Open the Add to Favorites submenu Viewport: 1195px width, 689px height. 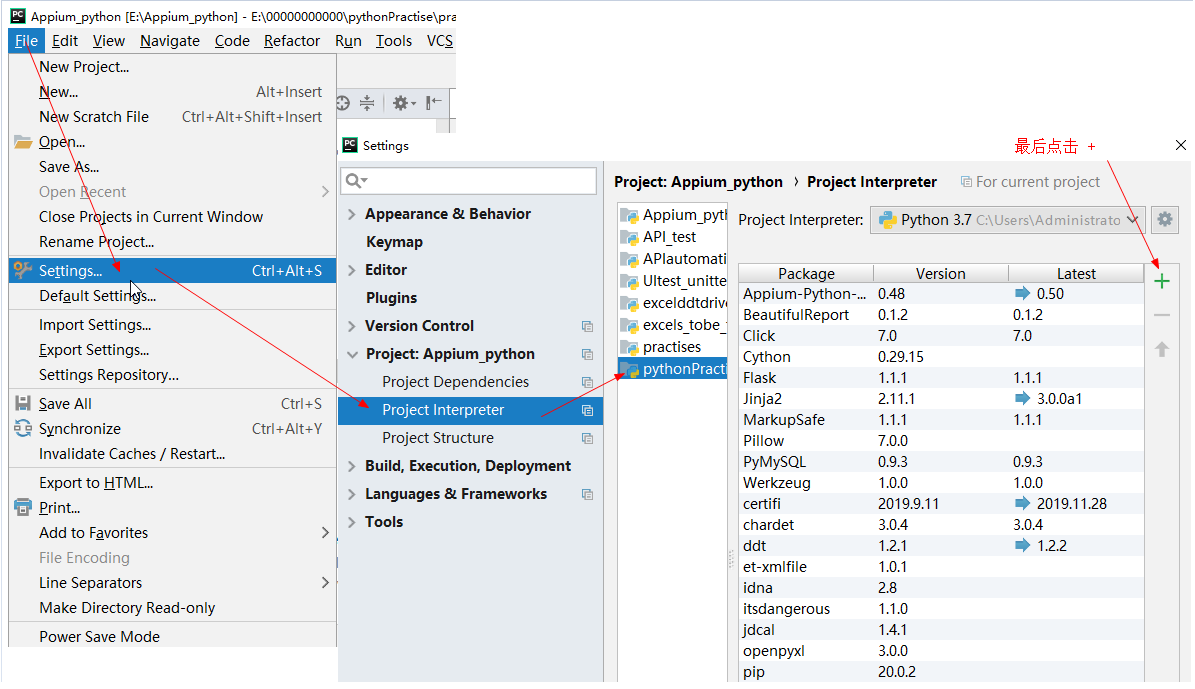pyautogui.click(x=172, y=533)
